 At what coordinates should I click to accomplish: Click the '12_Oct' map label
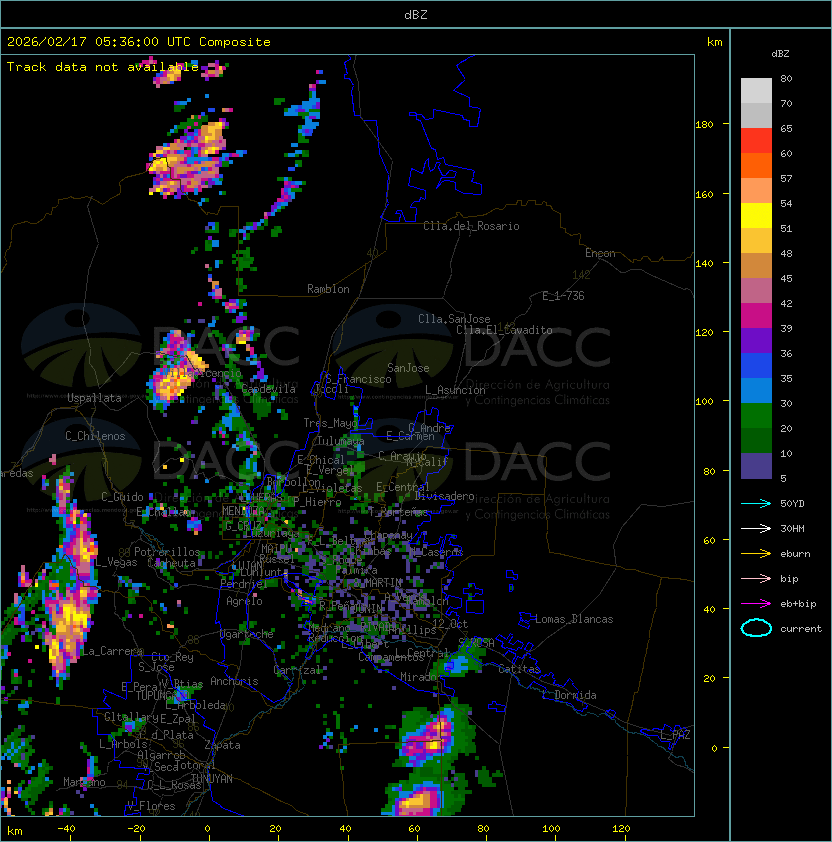pyautogui.click(x=450, y=624)
